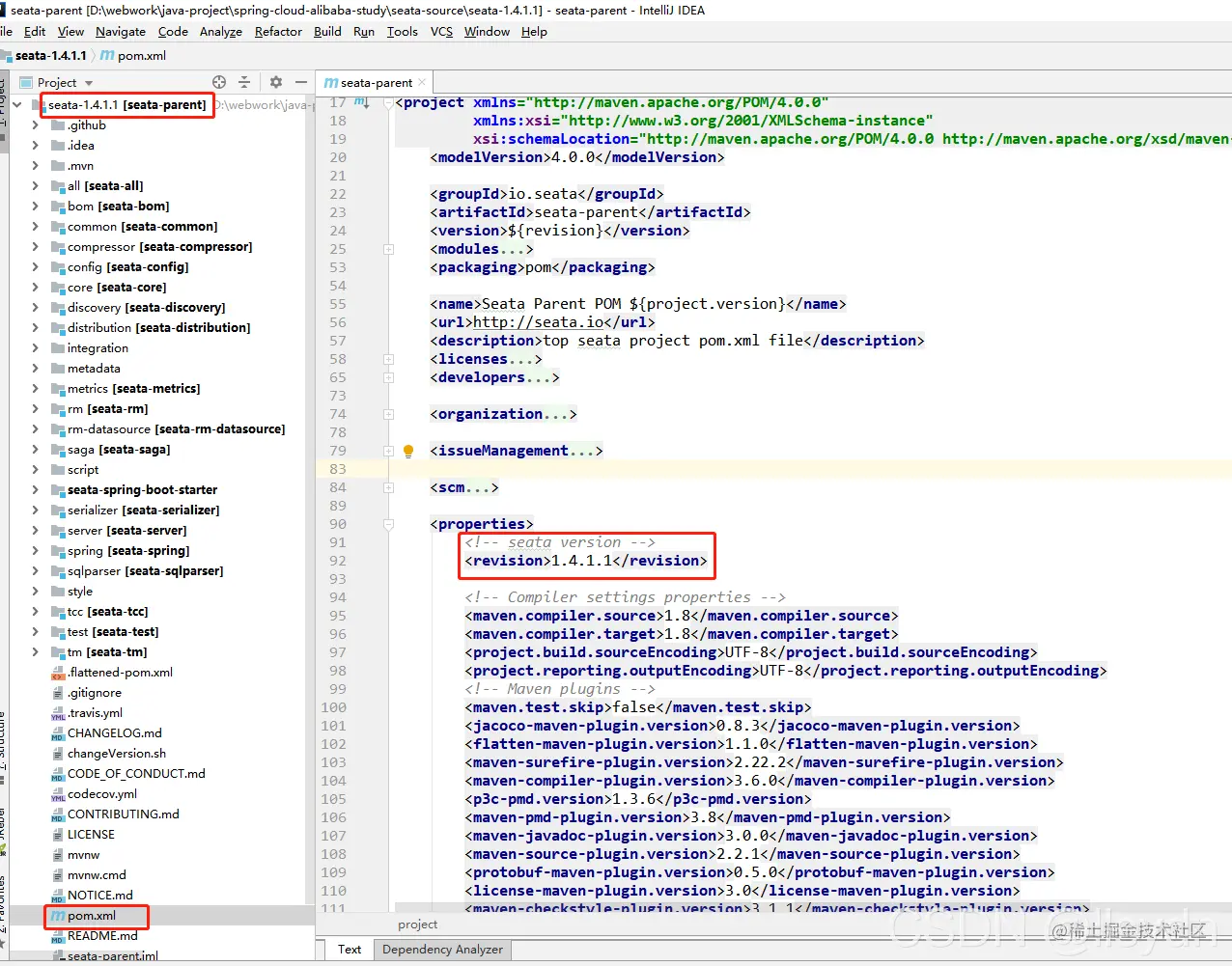Open the Refactor menu
Viewport: 1232px width, 966px height.
278,32
